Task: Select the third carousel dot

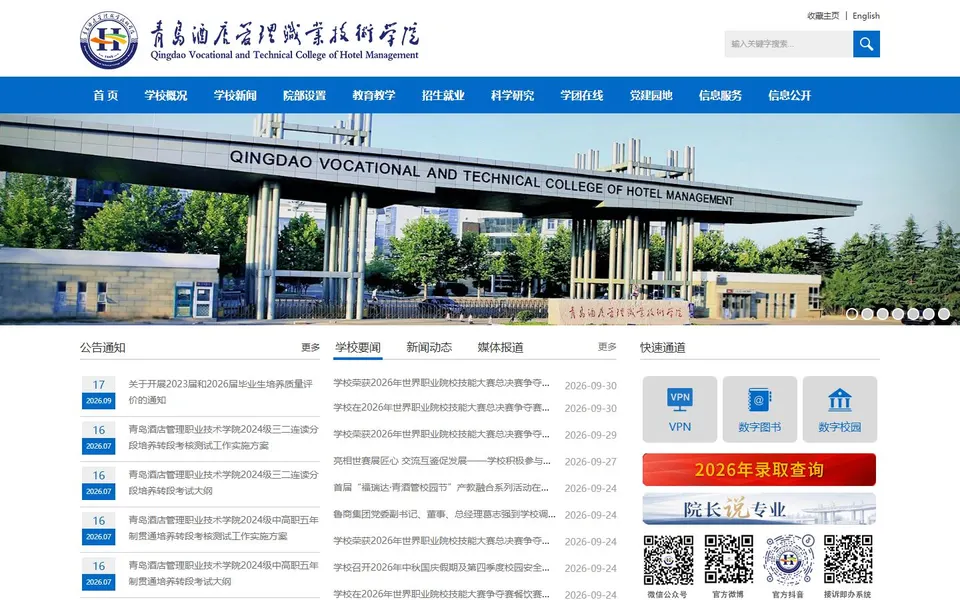Action: click(883, 314)
